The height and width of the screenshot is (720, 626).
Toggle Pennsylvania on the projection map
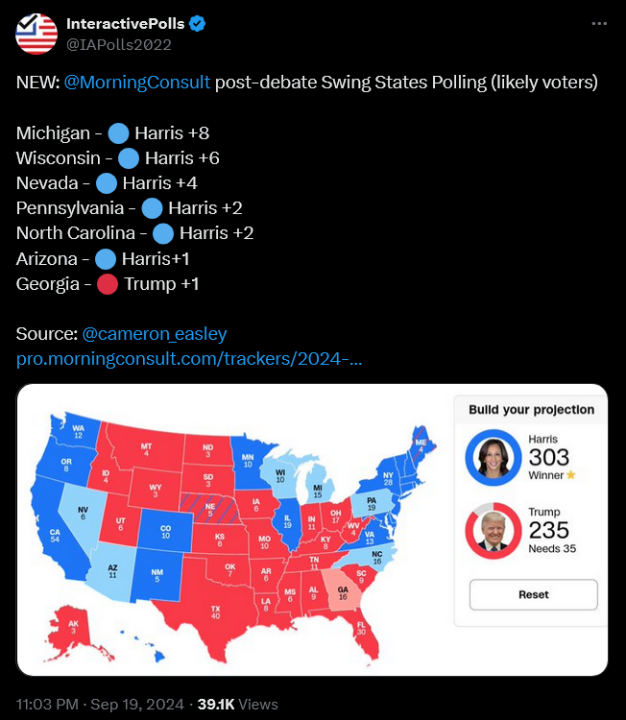[373, 503]
